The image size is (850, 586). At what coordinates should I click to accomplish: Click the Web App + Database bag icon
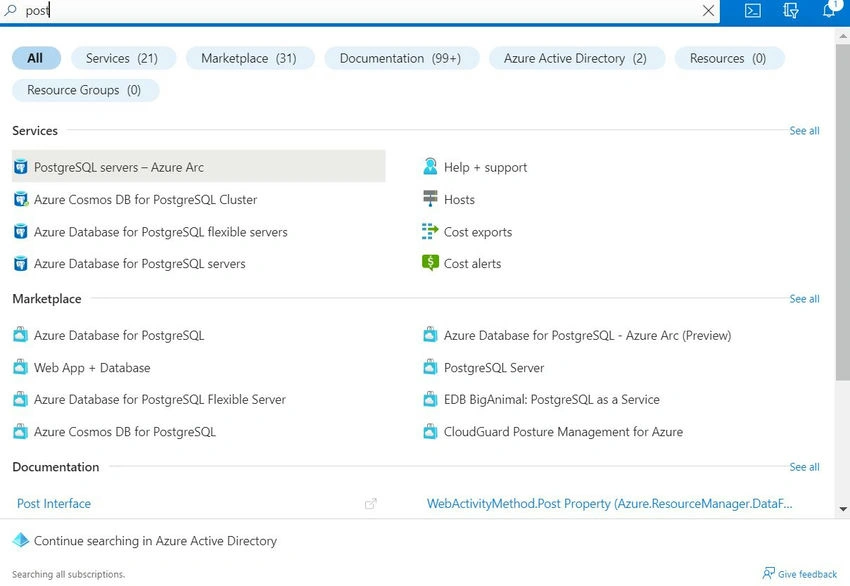click(21, 367)
